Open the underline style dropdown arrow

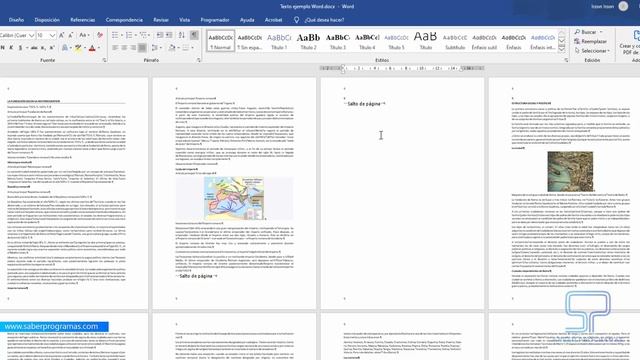tap(27, 48)
